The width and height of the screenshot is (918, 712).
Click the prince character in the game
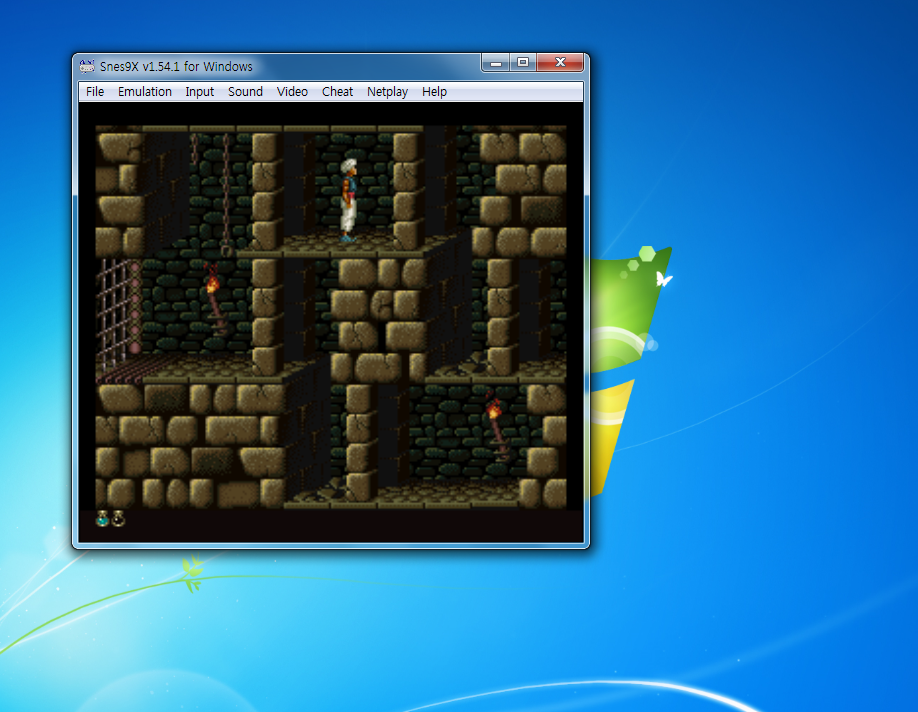(x=350, y=200)
